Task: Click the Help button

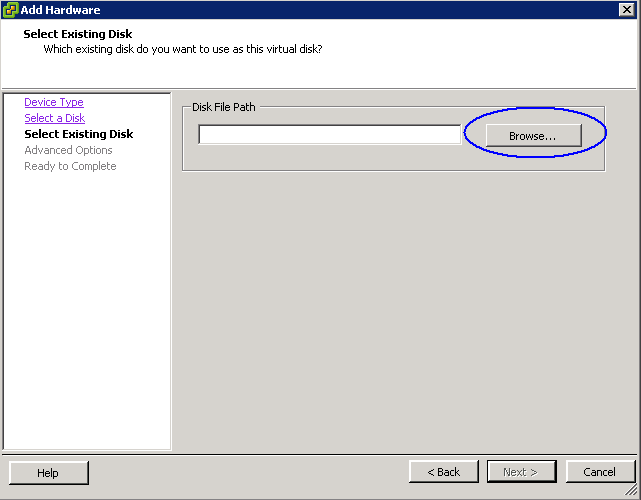Action: click(x=49, y=473)
